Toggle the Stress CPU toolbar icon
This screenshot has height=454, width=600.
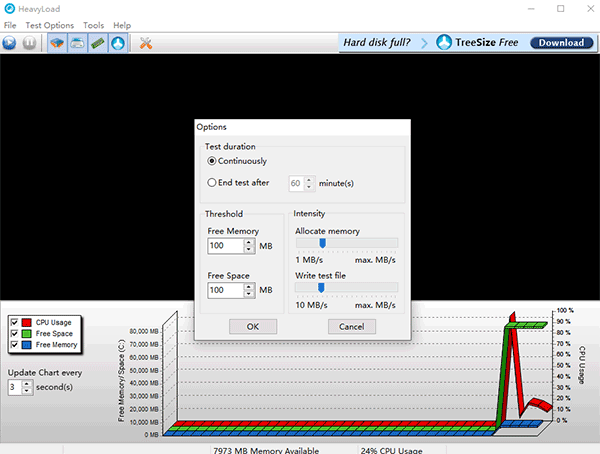pos(57,42)
